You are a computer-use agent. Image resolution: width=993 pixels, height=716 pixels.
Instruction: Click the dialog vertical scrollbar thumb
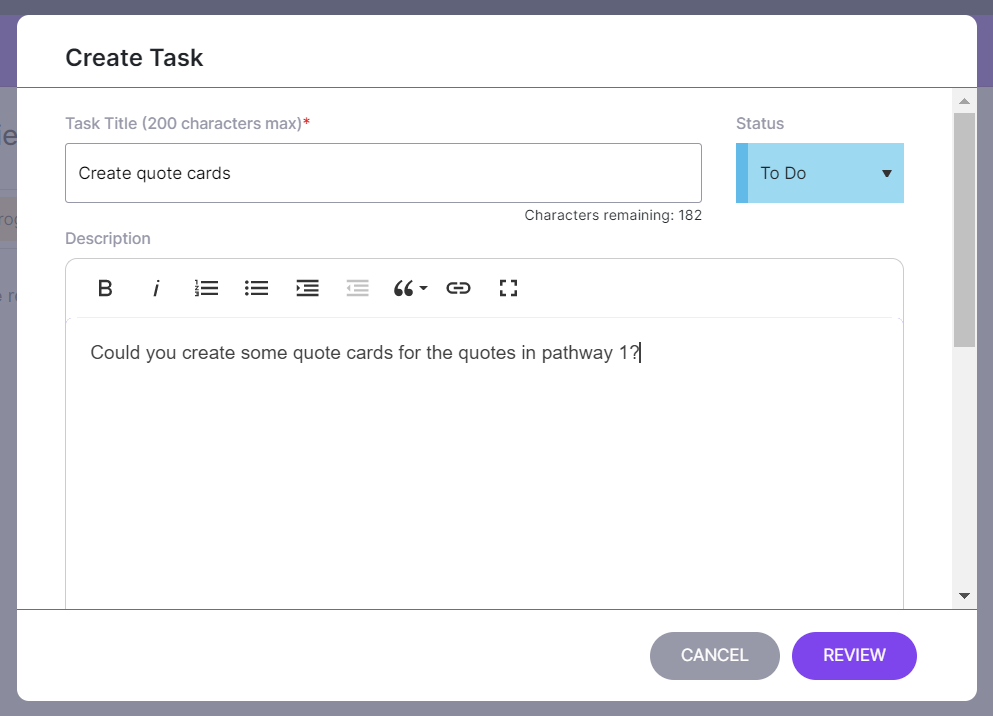[x=965, y=230]
